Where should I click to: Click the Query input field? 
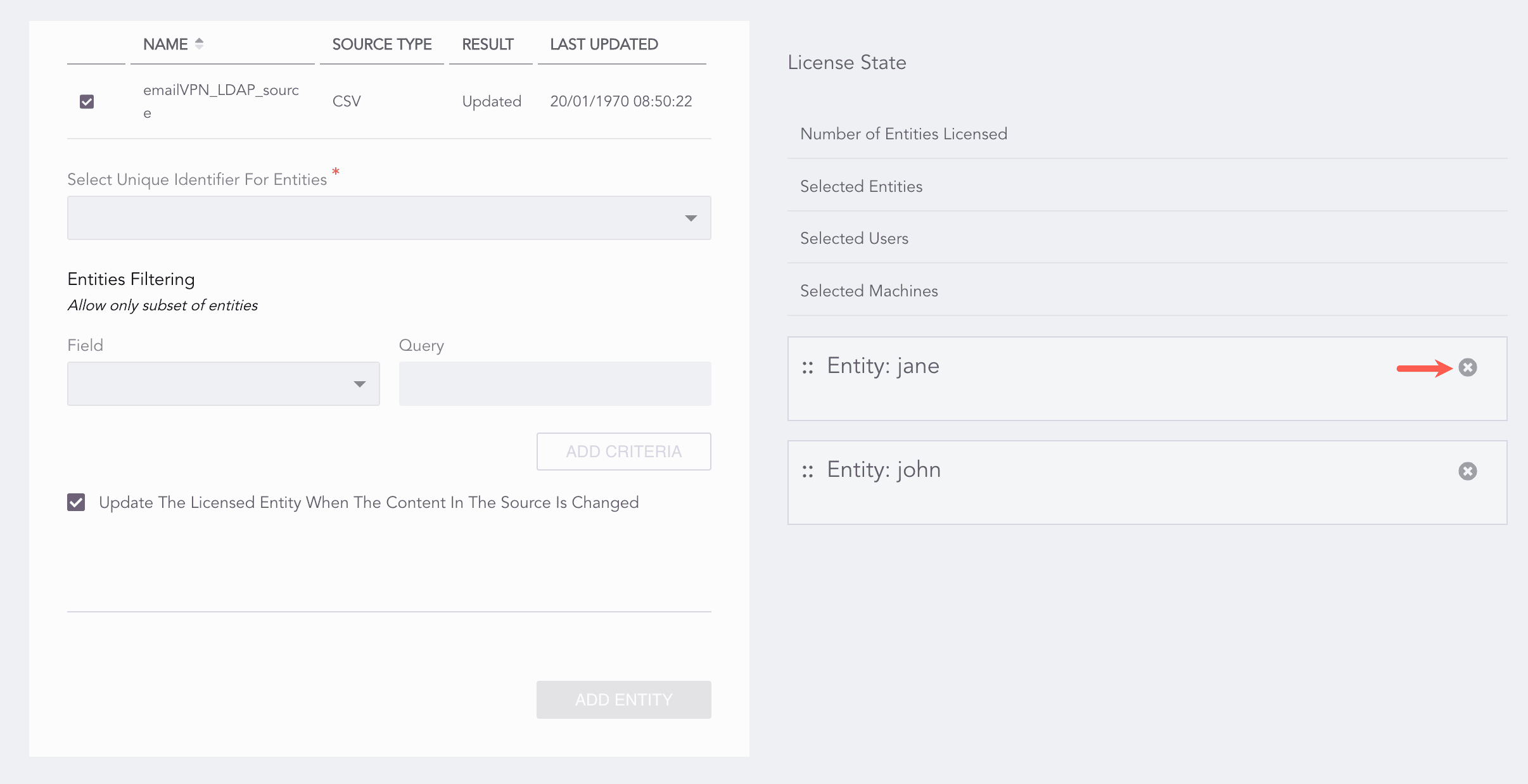coord(554,384)
